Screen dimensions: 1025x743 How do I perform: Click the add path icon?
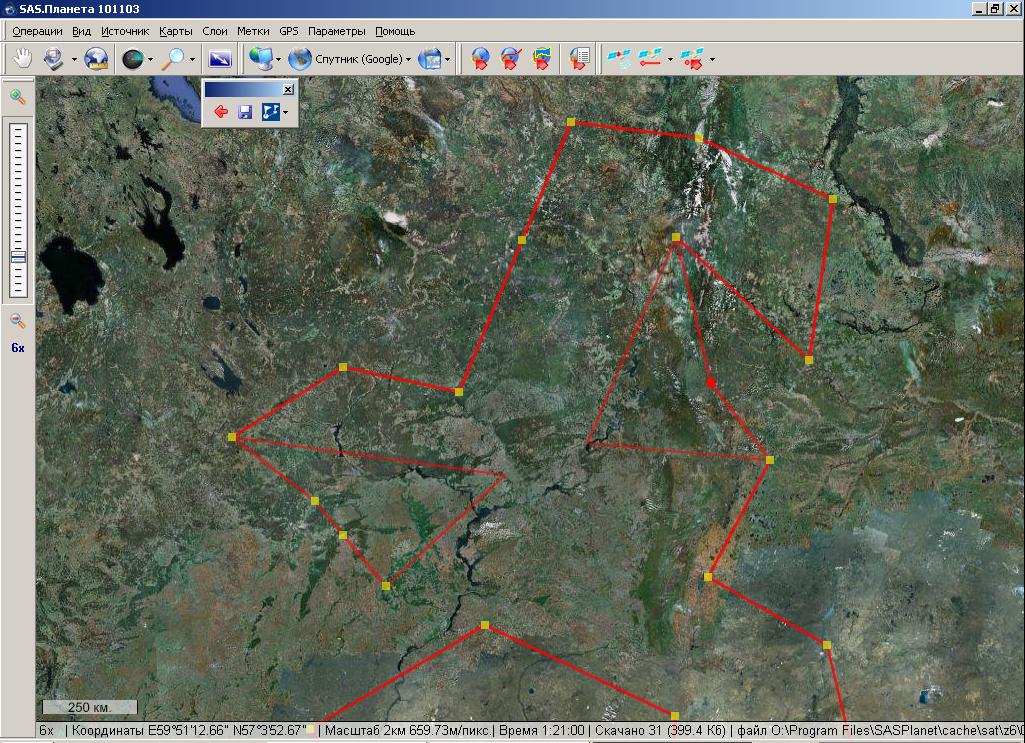pyautogui.click(x=511, y=59)
